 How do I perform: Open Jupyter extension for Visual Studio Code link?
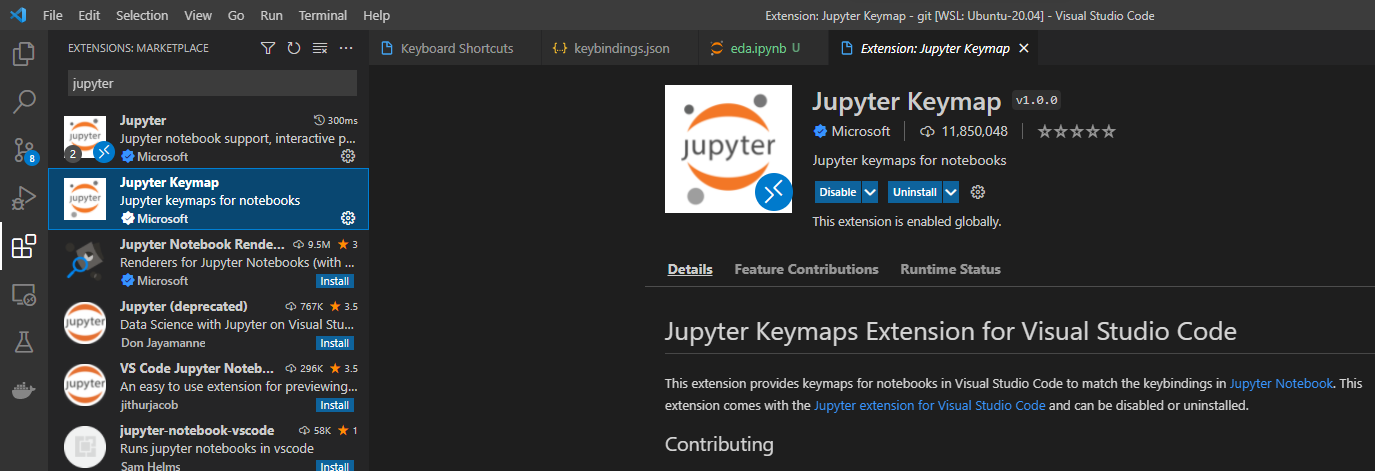point(930,405)
